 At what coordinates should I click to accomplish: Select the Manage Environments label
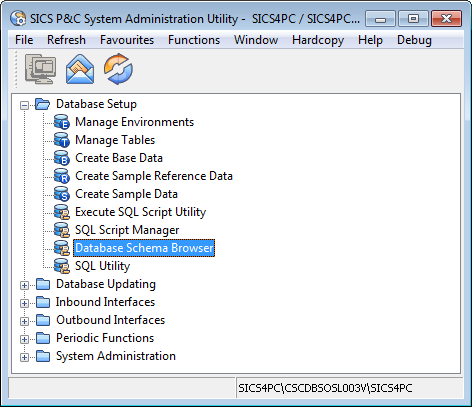[x=134, y=122]
